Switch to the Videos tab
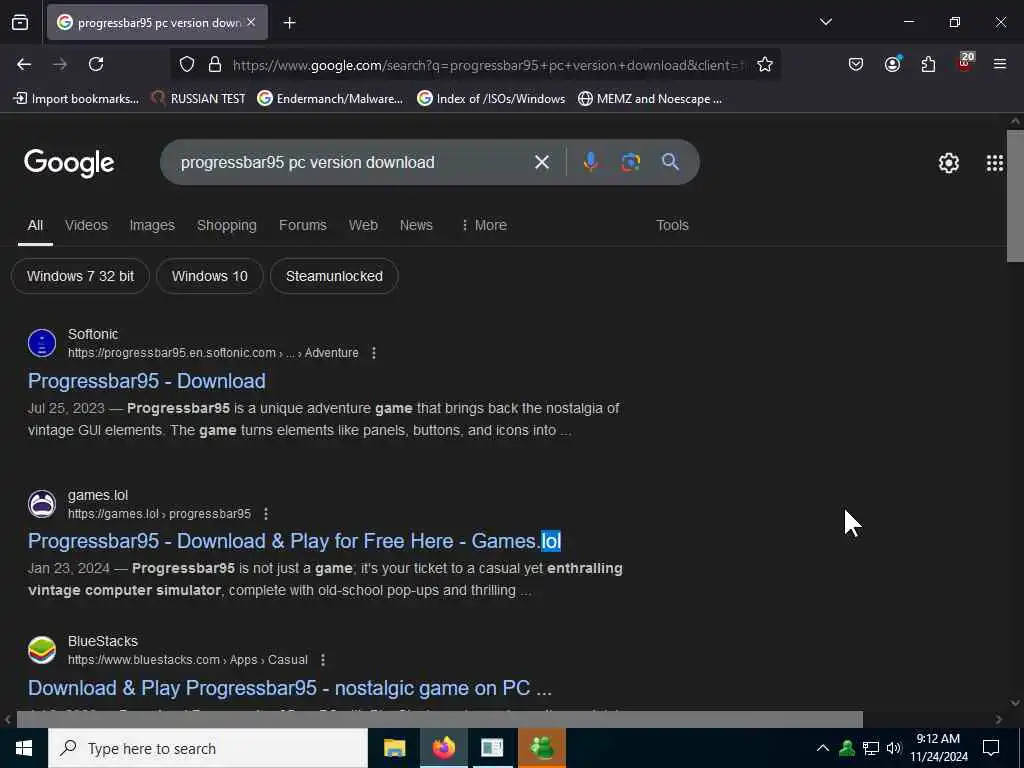The width and height of the screenshot is (1024, 768). click(86, 225)
